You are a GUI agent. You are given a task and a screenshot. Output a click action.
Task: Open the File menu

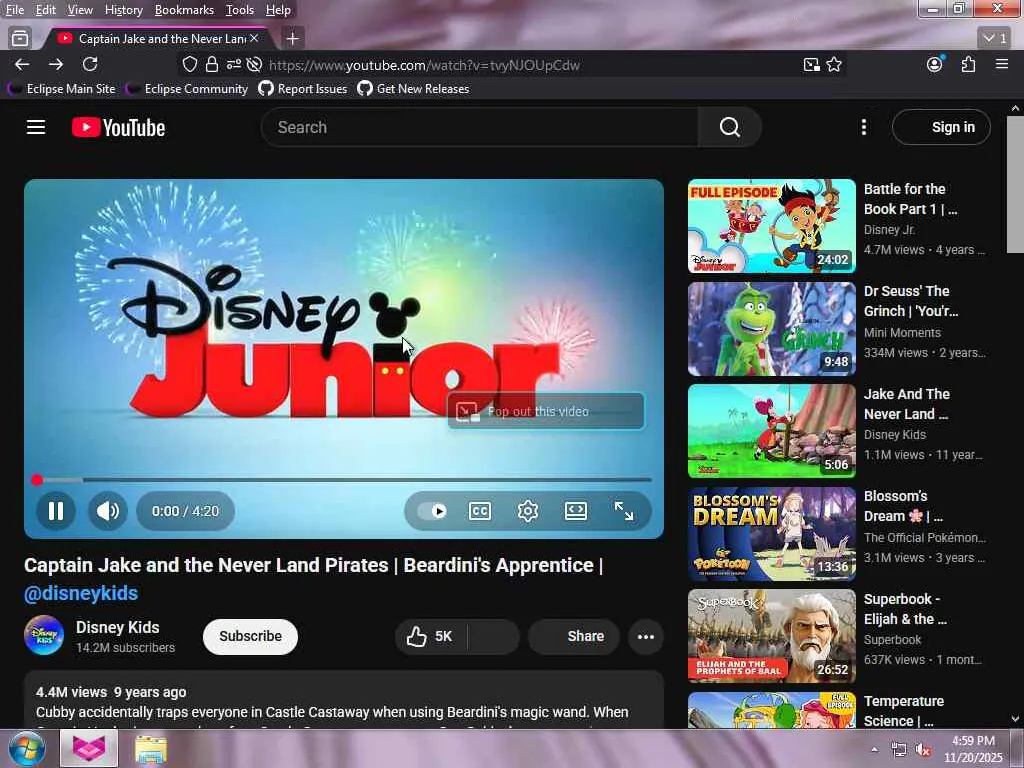14,10
